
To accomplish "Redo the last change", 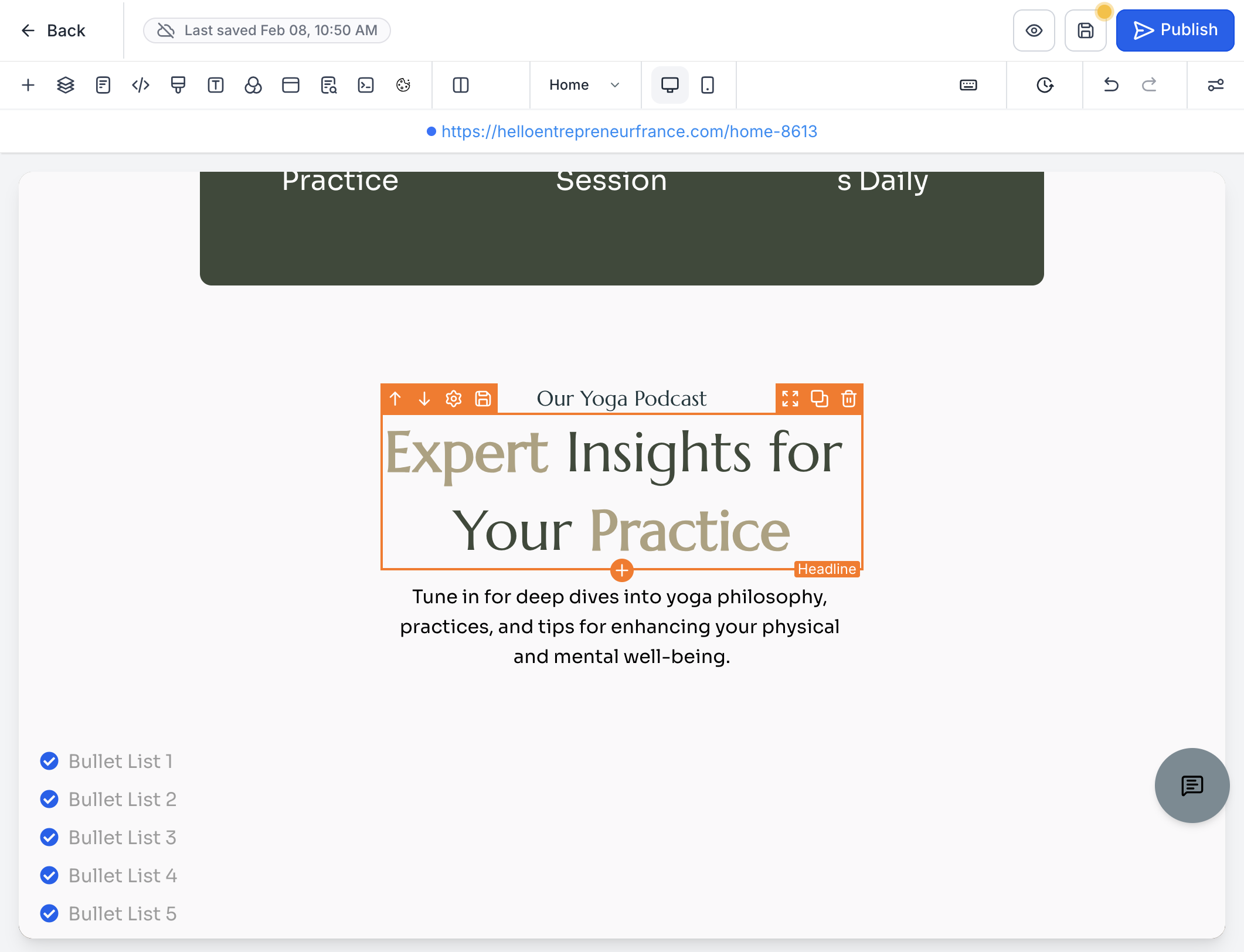I will tap(1149, 85).
